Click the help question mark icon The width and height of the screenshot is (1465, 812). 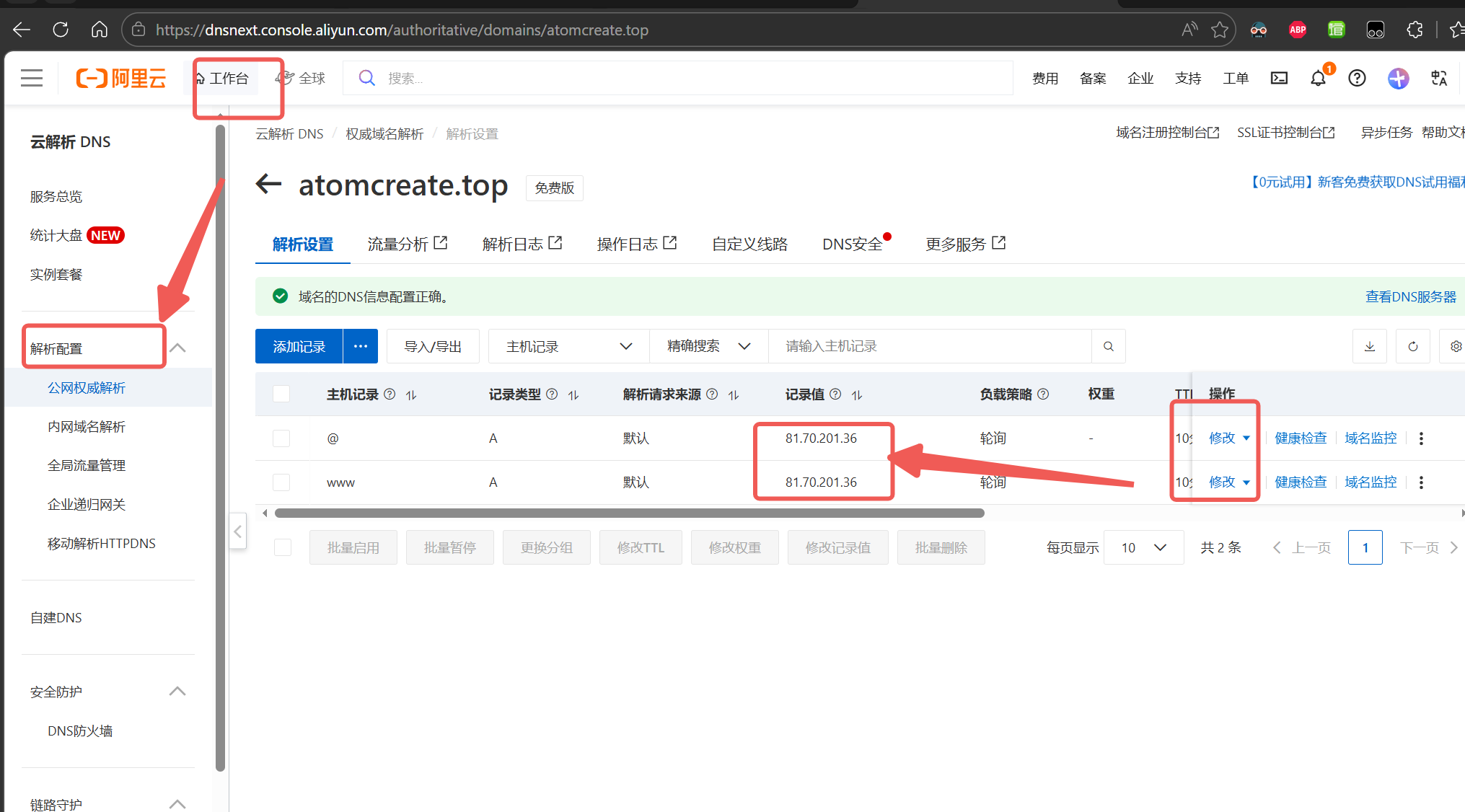pyautogui.click(x=1357, y=78)
